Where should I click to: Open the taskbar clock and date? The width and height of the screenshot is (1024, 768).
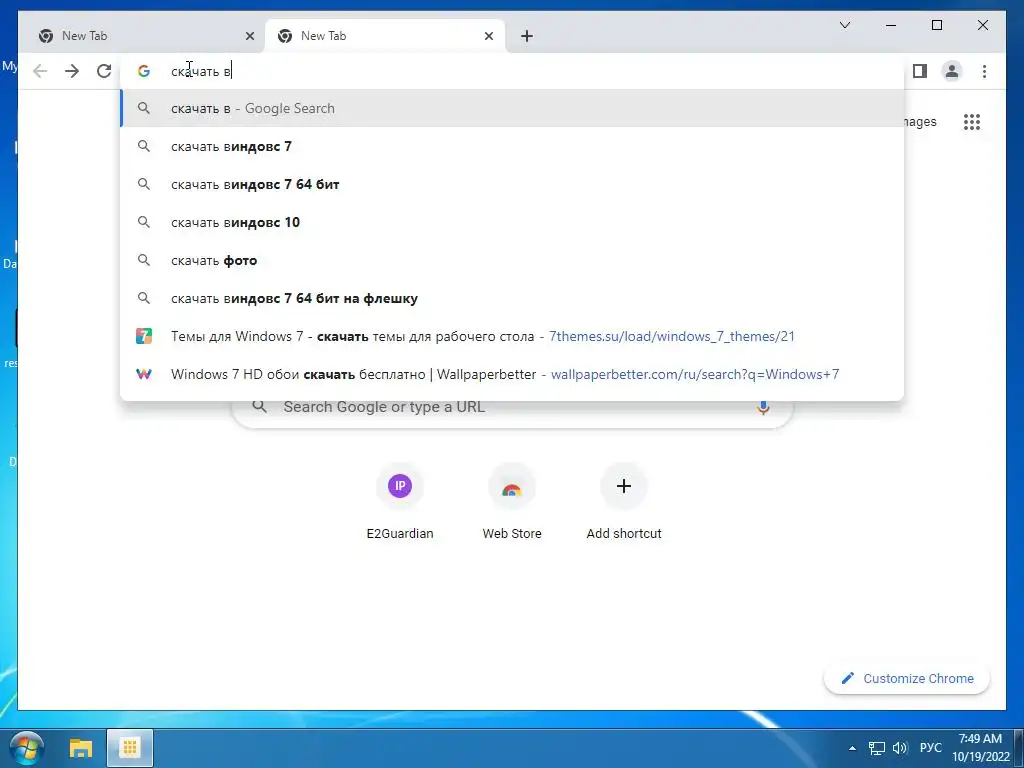click(980, 748)
